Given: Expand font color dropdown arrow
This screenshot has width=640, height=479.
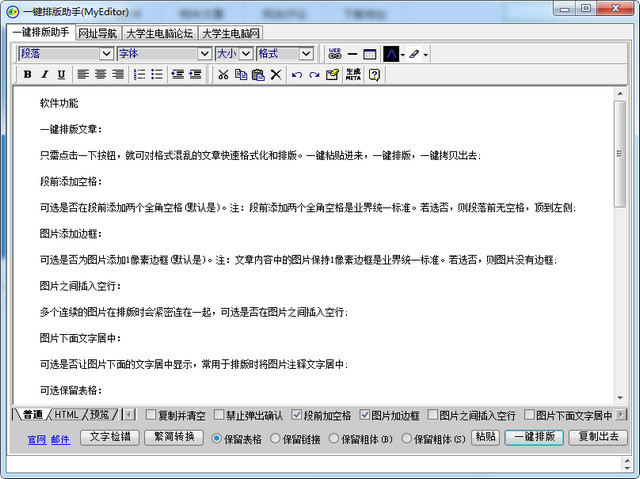Looking at the screenshot, I should [x=402, y=54].
